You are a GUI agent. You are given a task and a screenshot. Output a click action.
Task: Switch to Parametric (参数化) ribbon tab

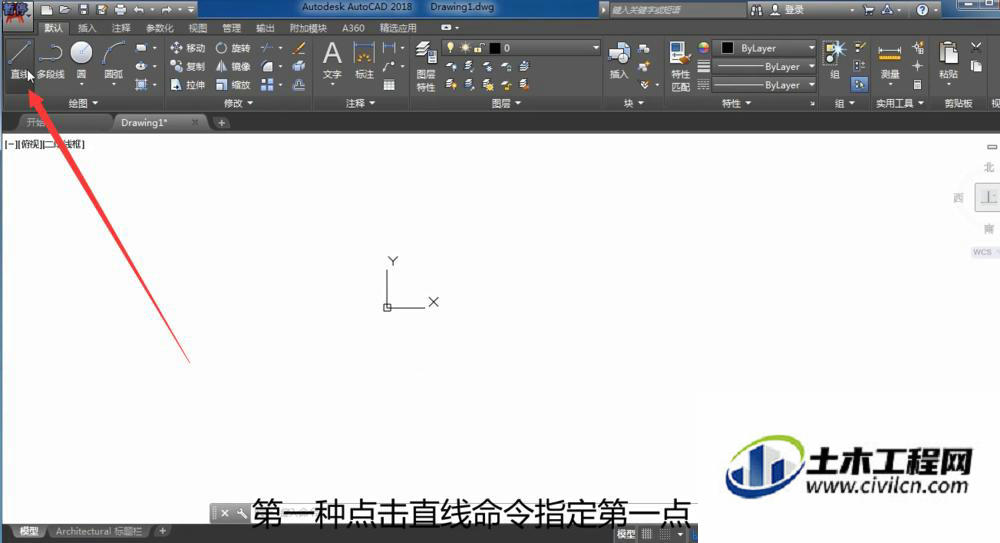[x=159, y=28]
